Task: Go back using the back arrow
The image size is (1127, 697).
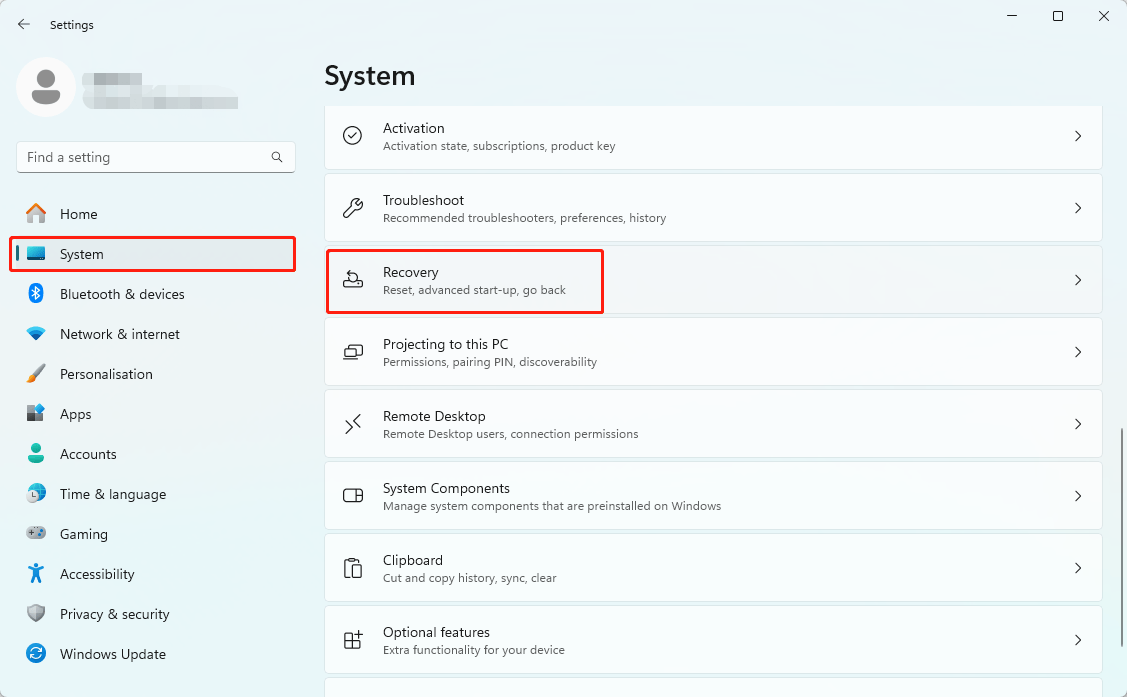Action: [24, 24]
